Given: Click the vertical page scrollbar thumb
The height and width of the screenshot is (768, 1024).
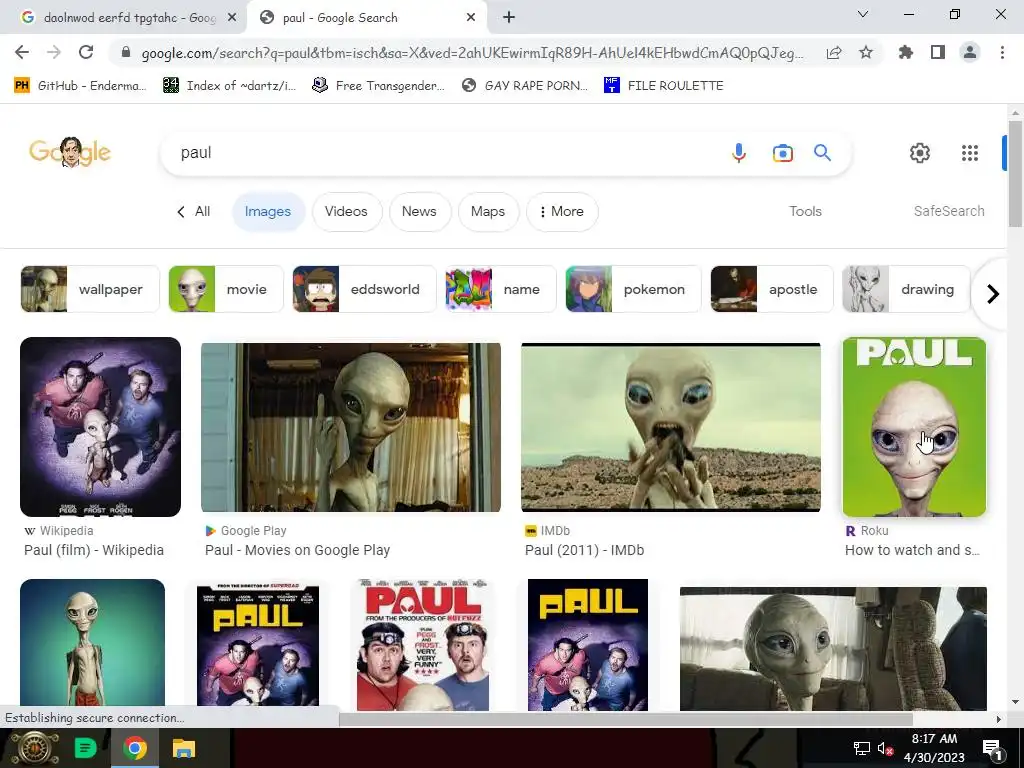Looking at the screenshot, I should pos(1015,174).
